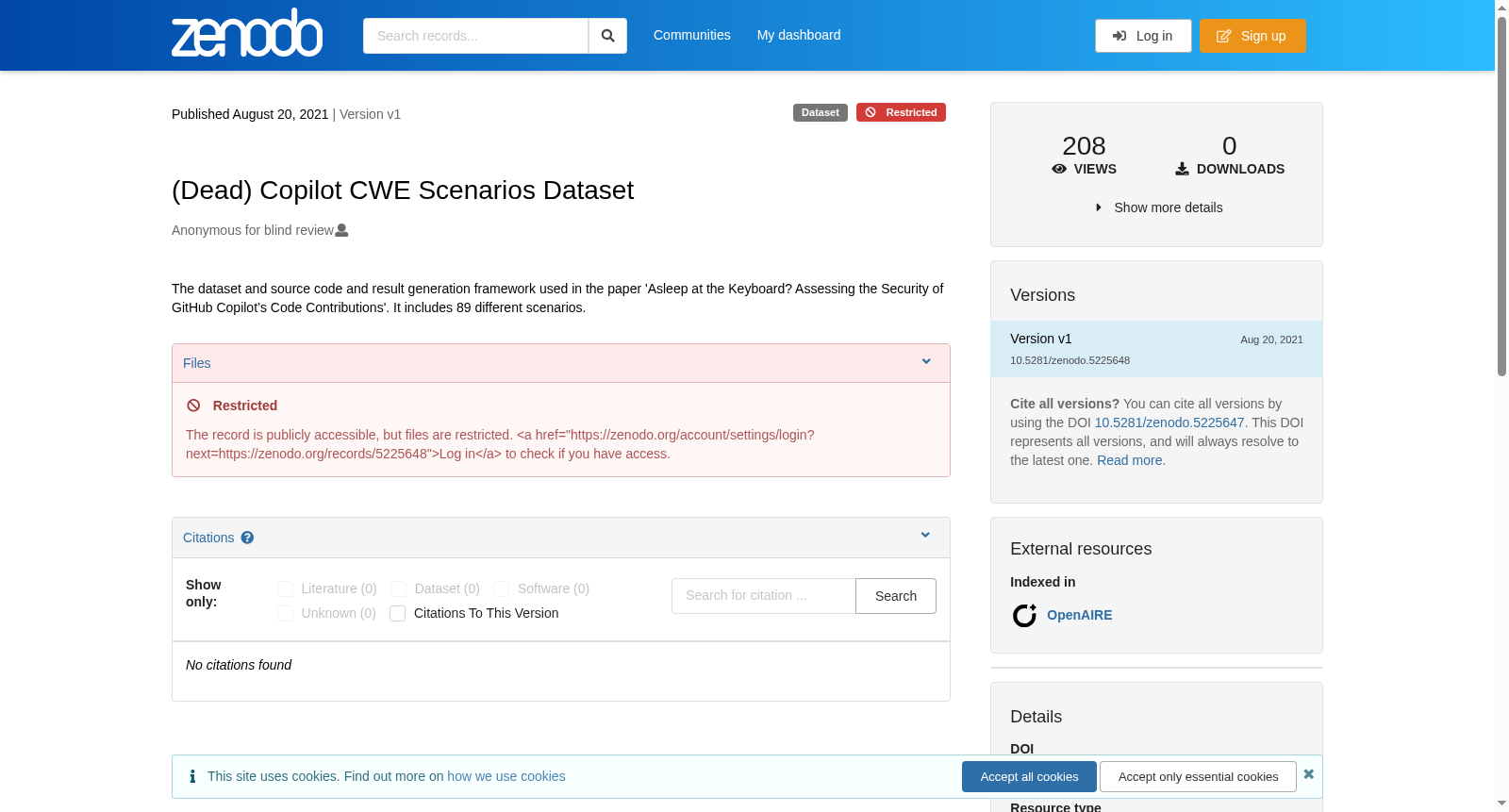1509x812 pixels.
Task: Click the download icon beside Downloads
Action: point(1182,169)
